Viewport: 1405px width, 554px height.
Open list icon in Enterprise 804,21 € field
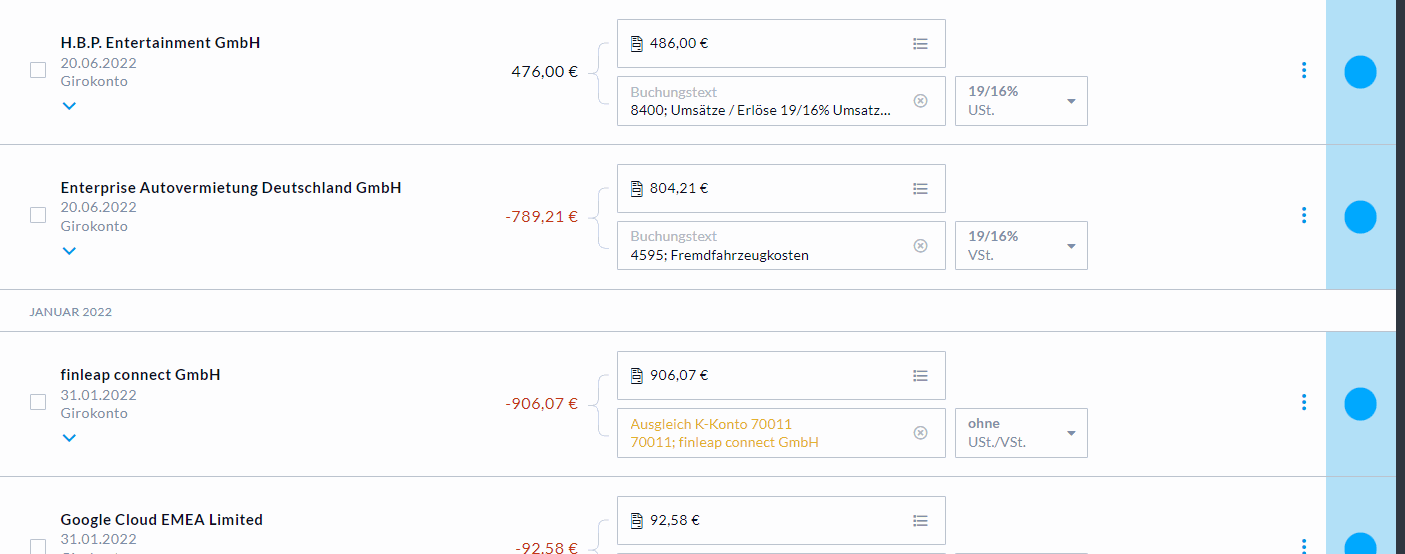point(920,189)
